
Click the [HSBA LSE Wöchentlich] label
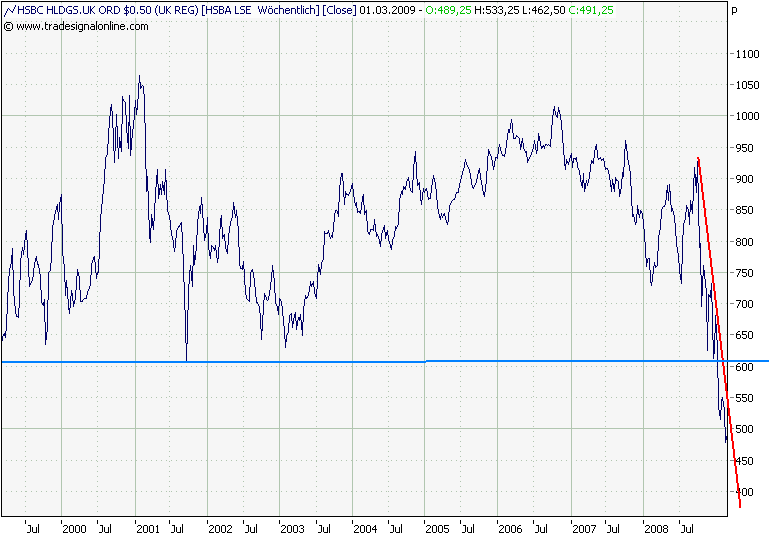pos(260,10)
